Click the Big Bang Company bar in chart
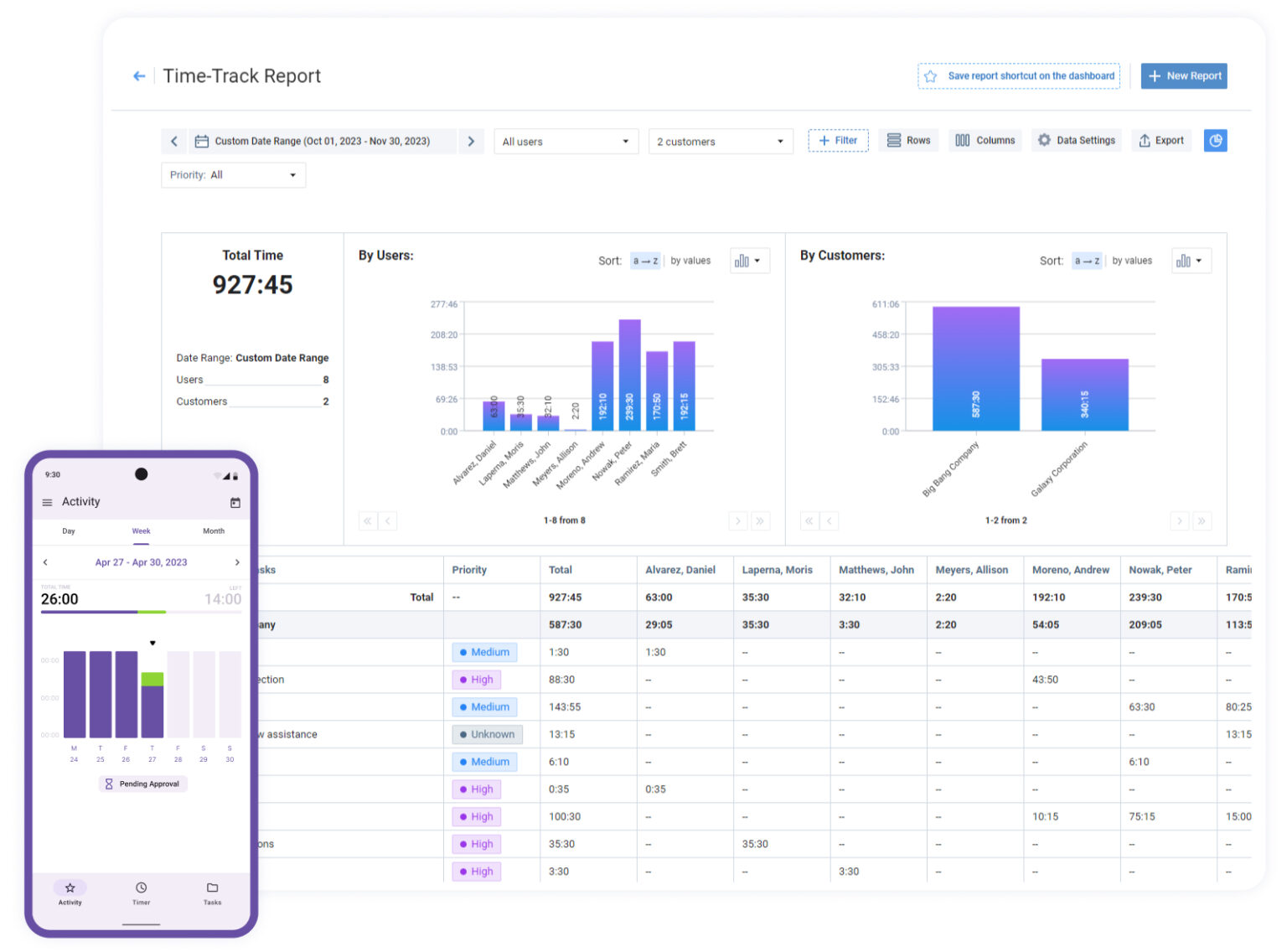Image resolution: width=1287 pixels, height=952 pixels. pyautogui.click(x=975, y=369)
